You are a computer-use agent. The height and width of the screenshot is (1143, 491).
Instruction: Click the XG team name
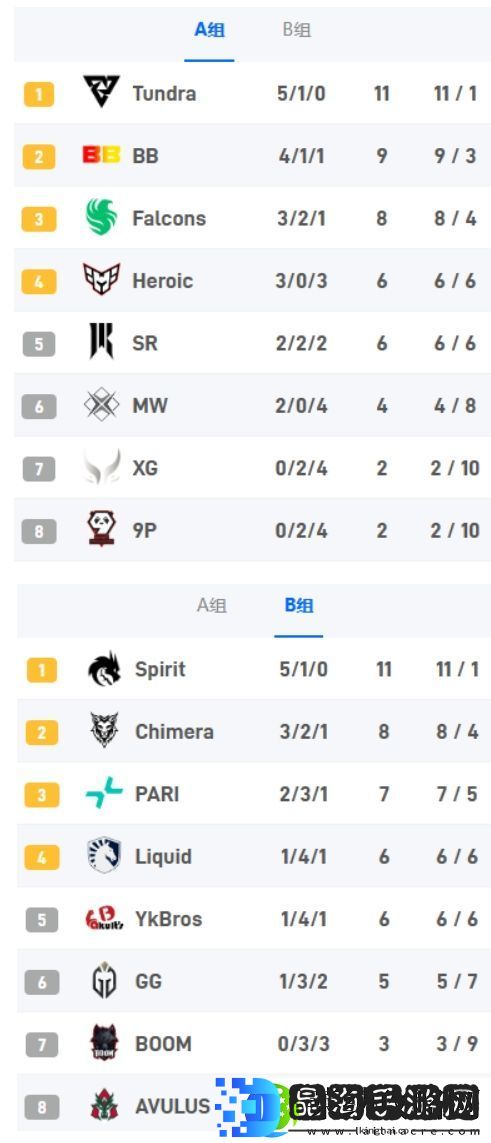coord(145,468)
